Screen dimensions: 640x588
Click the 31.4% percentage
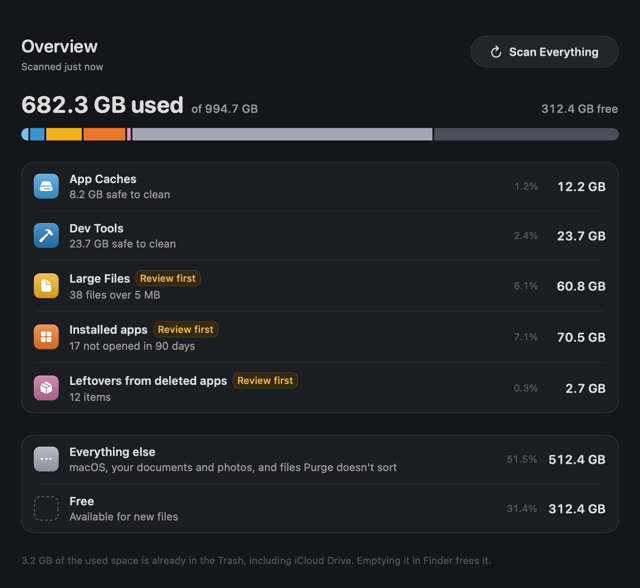(x=522, y=509)
